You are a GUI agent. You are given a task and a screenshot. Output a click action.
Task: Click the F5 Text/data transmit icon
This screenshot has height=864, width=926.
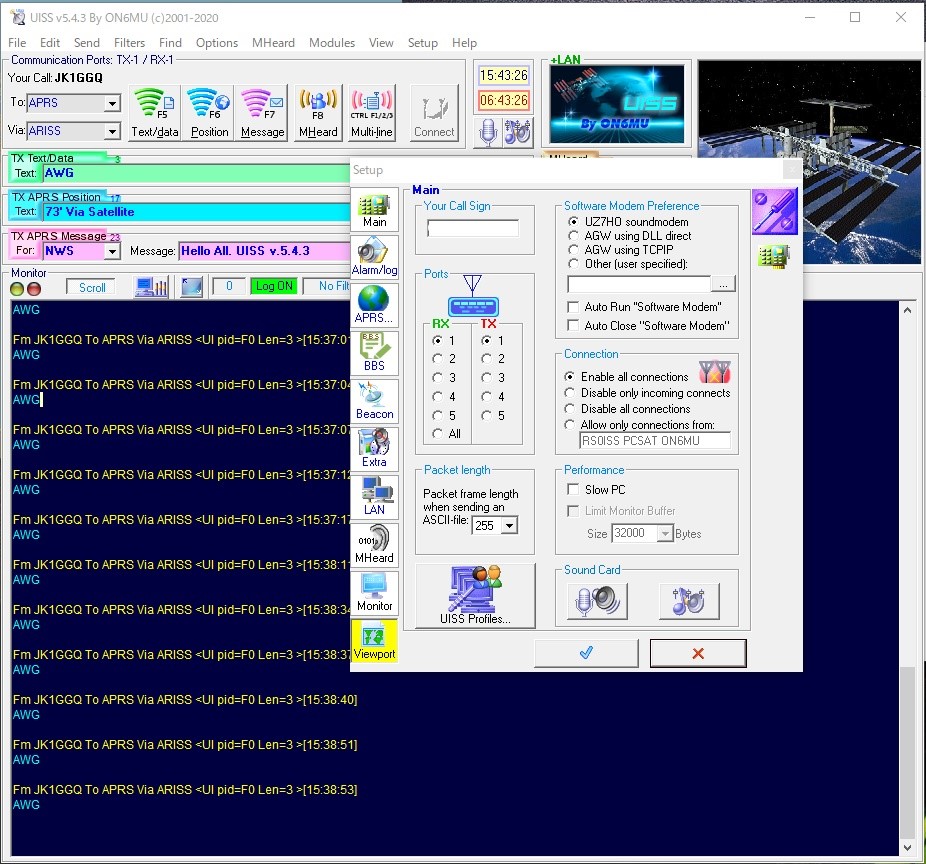(154, 112)
